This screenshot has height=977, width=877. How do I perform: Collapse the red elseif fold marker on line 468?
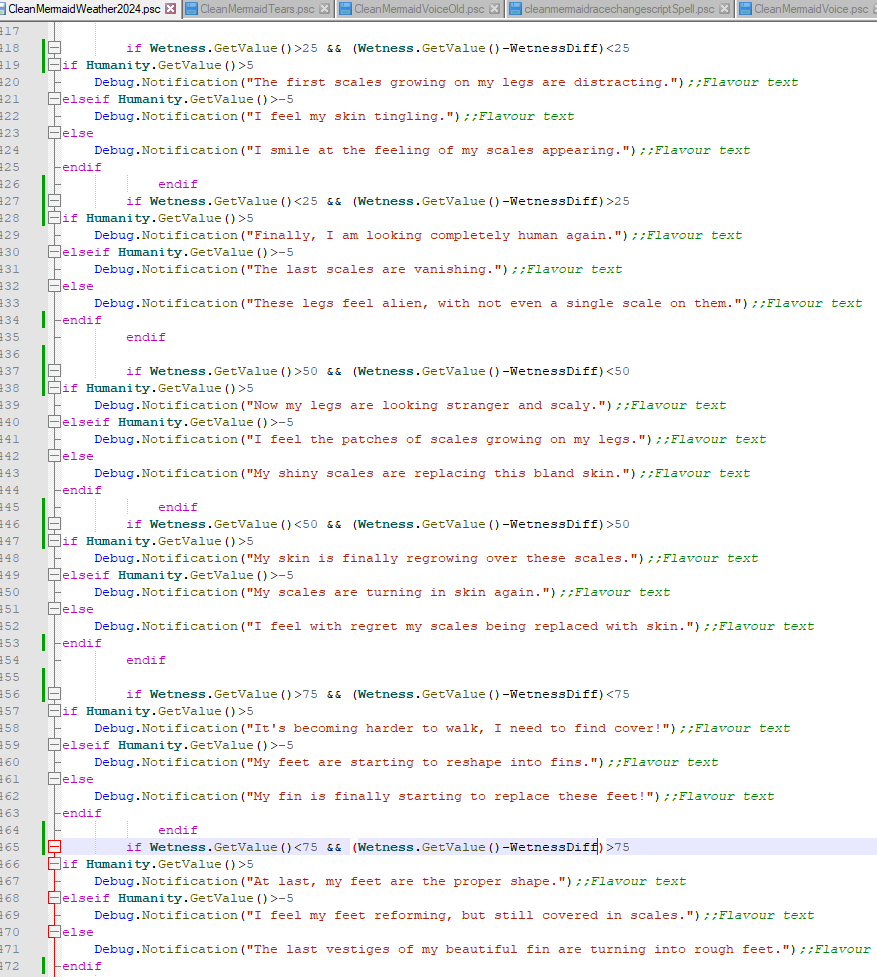(55, 898)
